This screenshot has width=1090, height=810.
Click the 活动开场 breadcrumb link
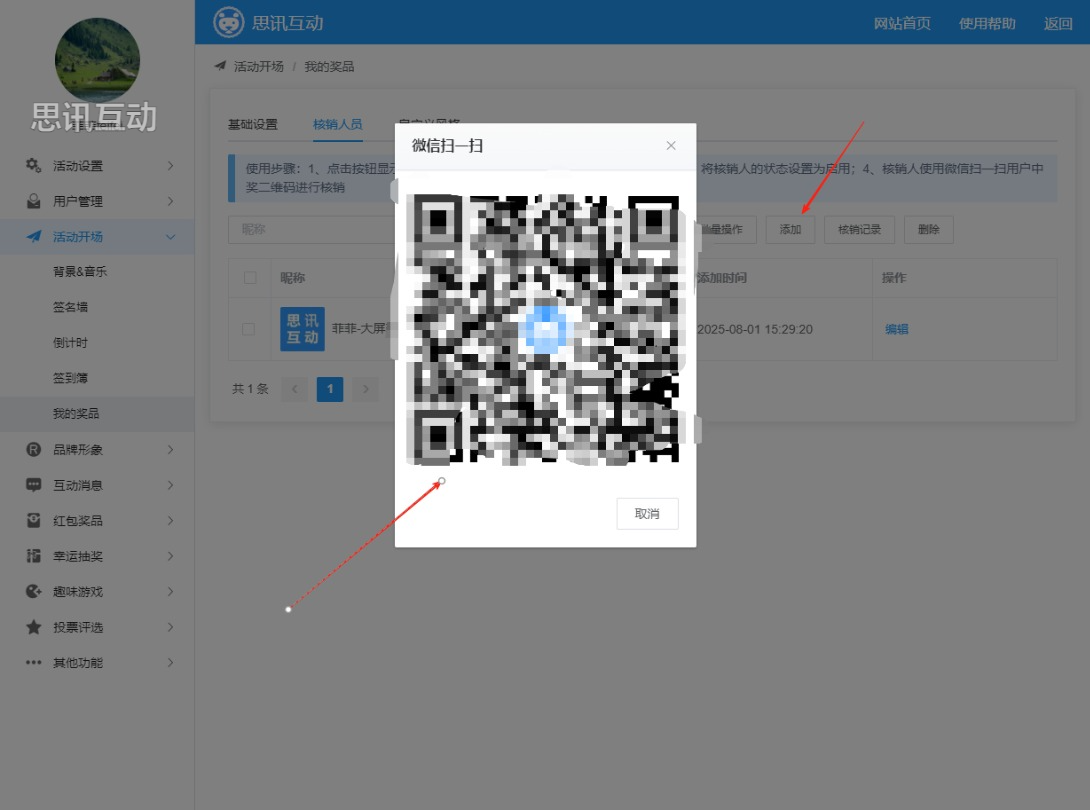pos(259,66)
